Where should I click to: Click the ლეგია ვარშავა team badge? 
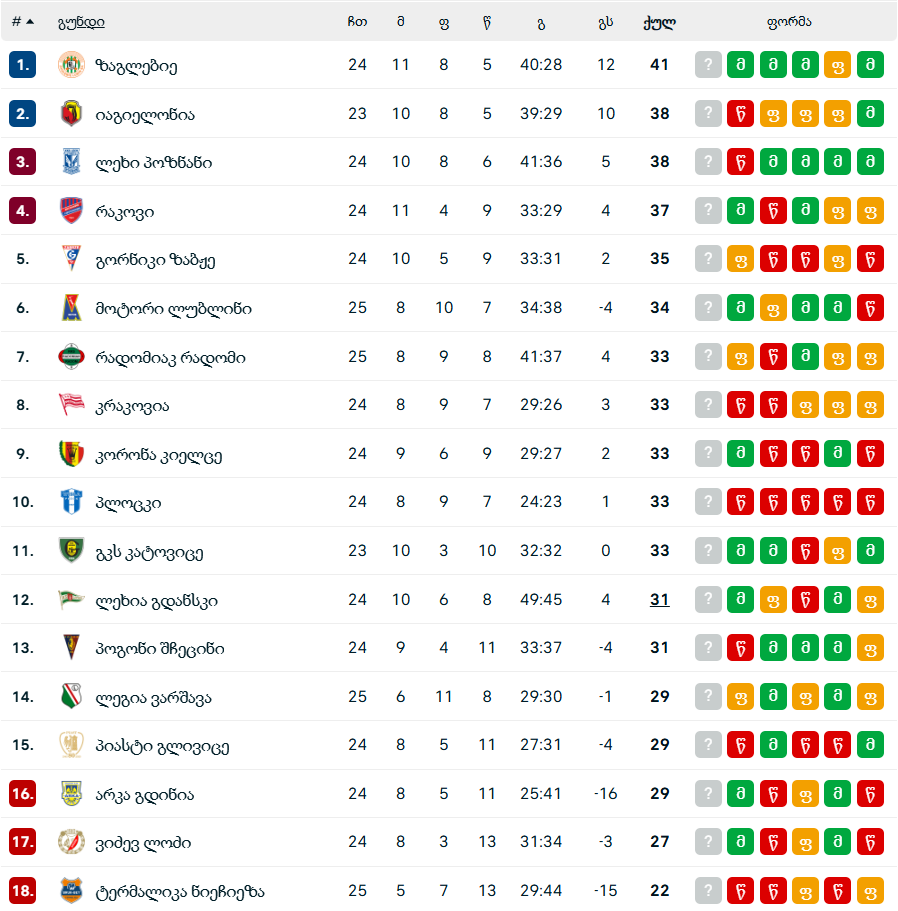(71, 697)
